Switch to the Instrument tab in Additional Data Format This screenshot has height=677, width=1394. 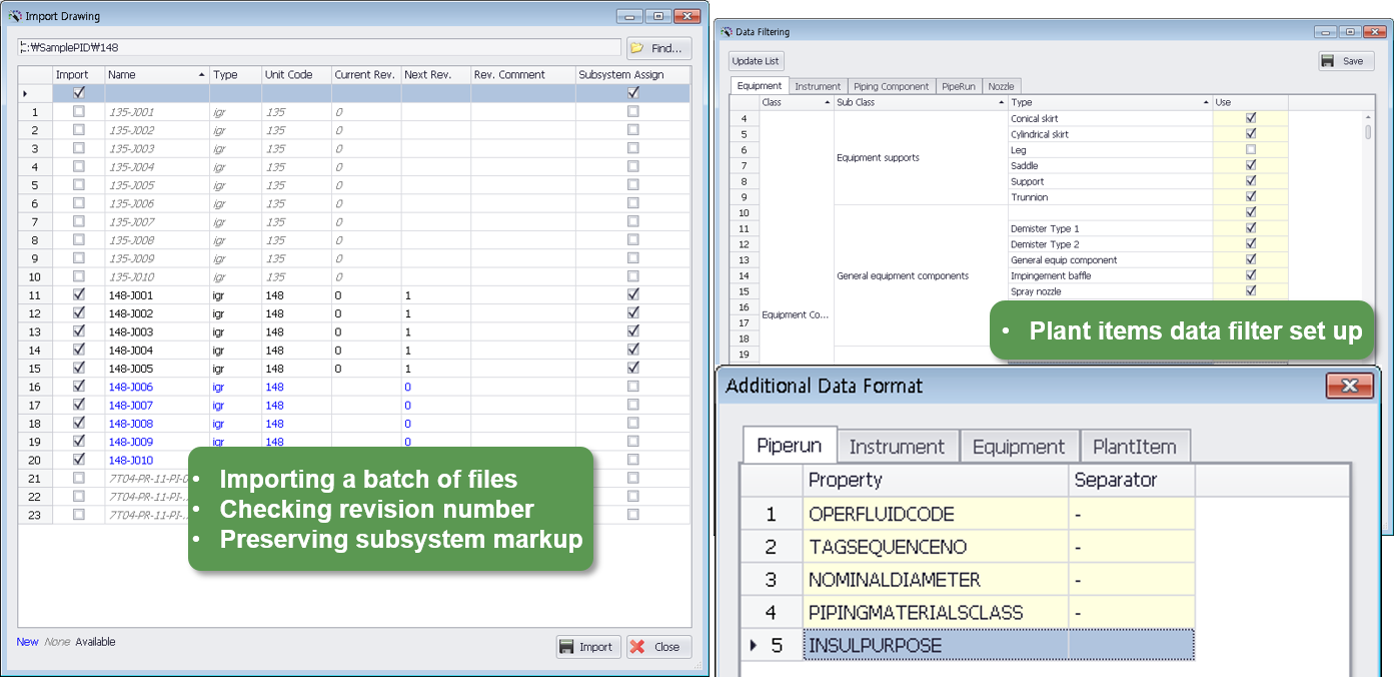click(x=897, y=444)
